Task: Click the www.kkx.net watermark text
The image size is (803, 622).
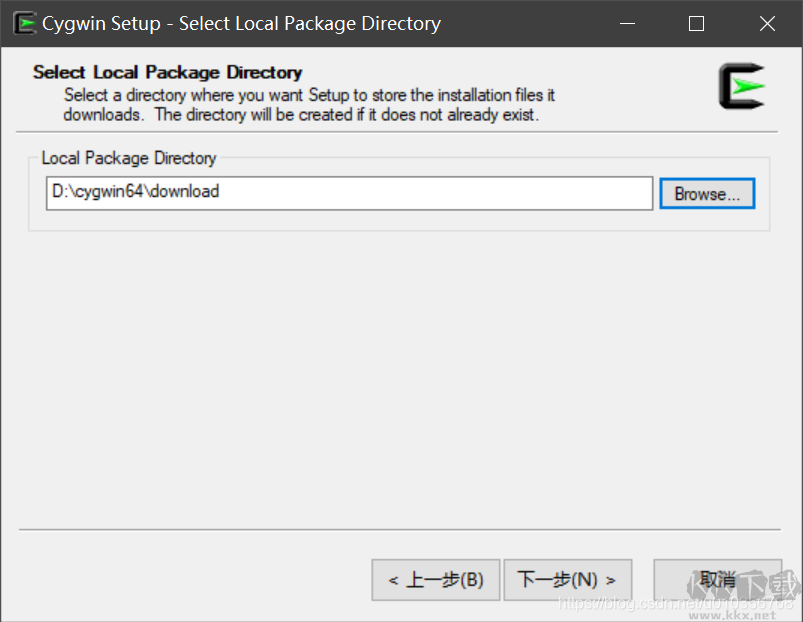Action: coord(739,615)
